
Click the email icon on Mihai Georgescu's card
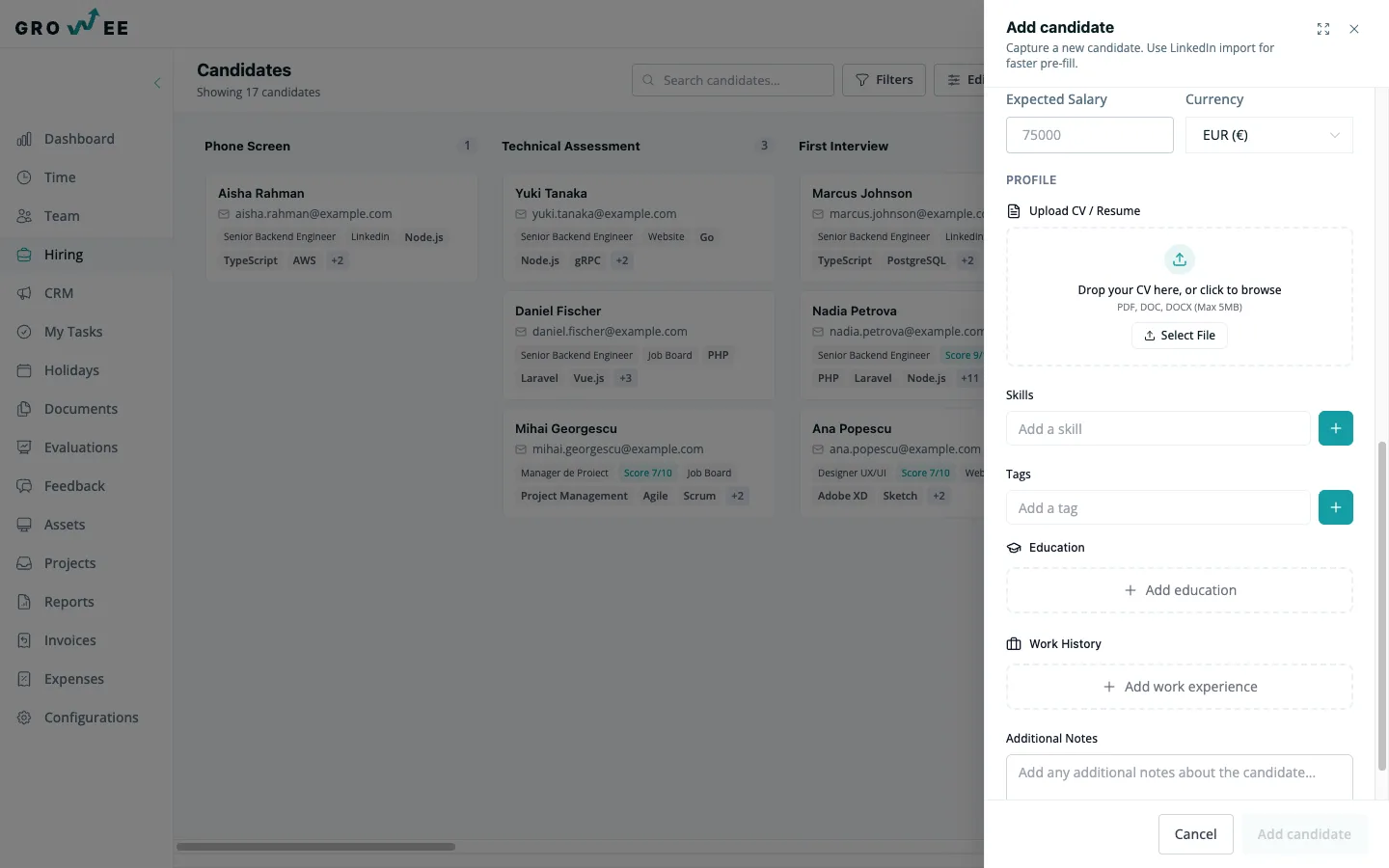(x=521, y=449)
